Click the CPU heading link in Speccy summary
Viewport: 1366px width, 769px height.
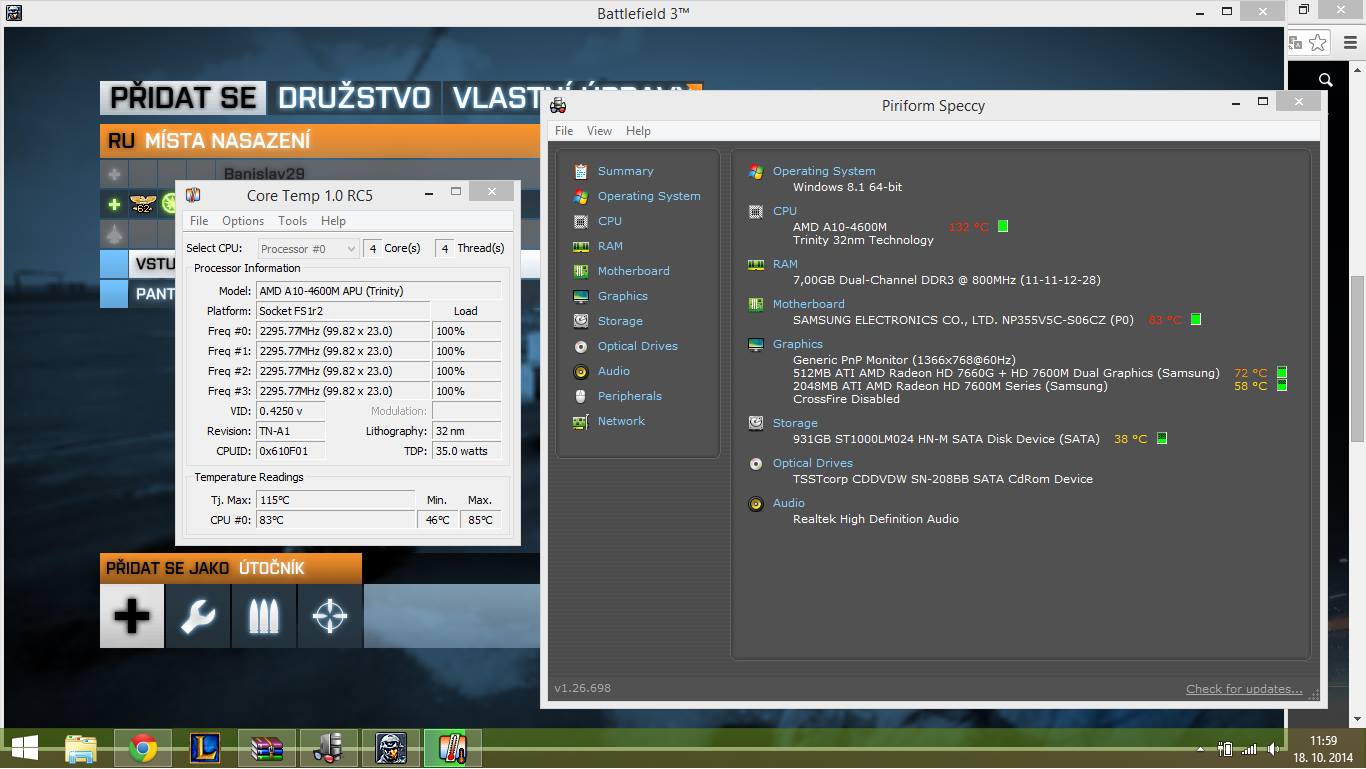(x=785, y=211)
